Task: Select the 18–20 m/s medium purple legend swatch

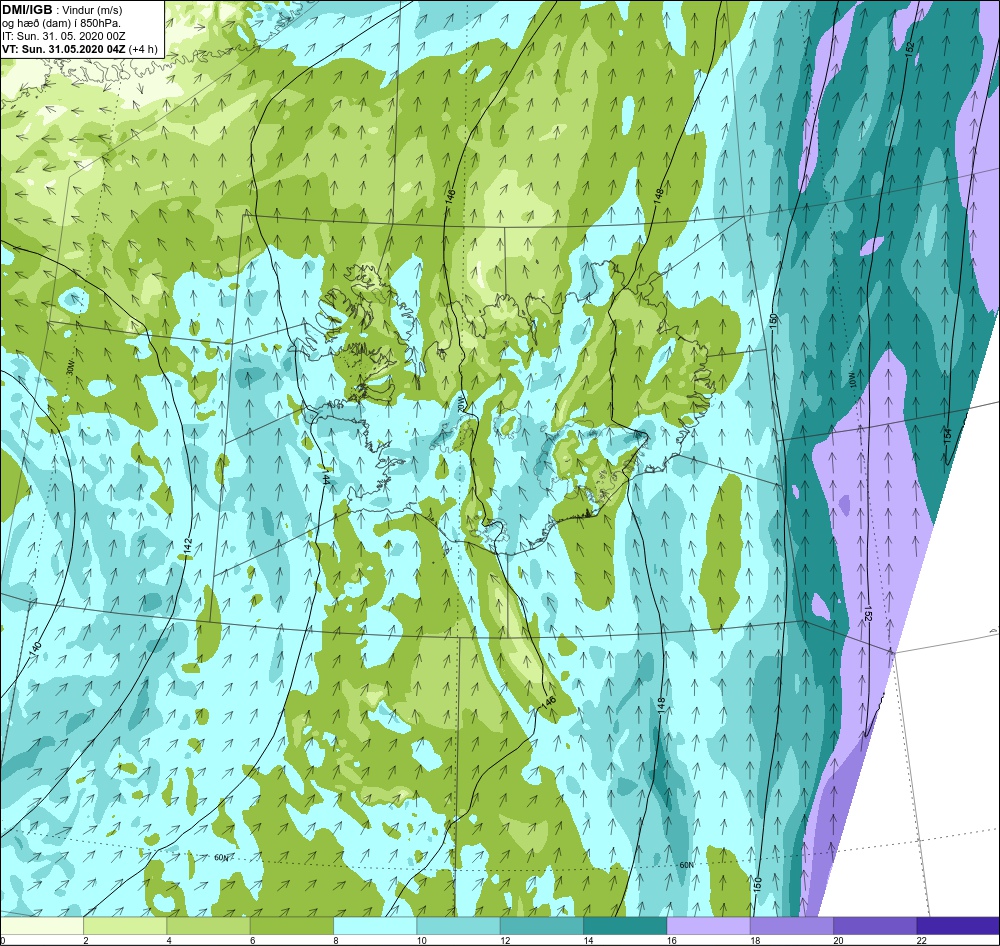Action: [x=792, y=925]
